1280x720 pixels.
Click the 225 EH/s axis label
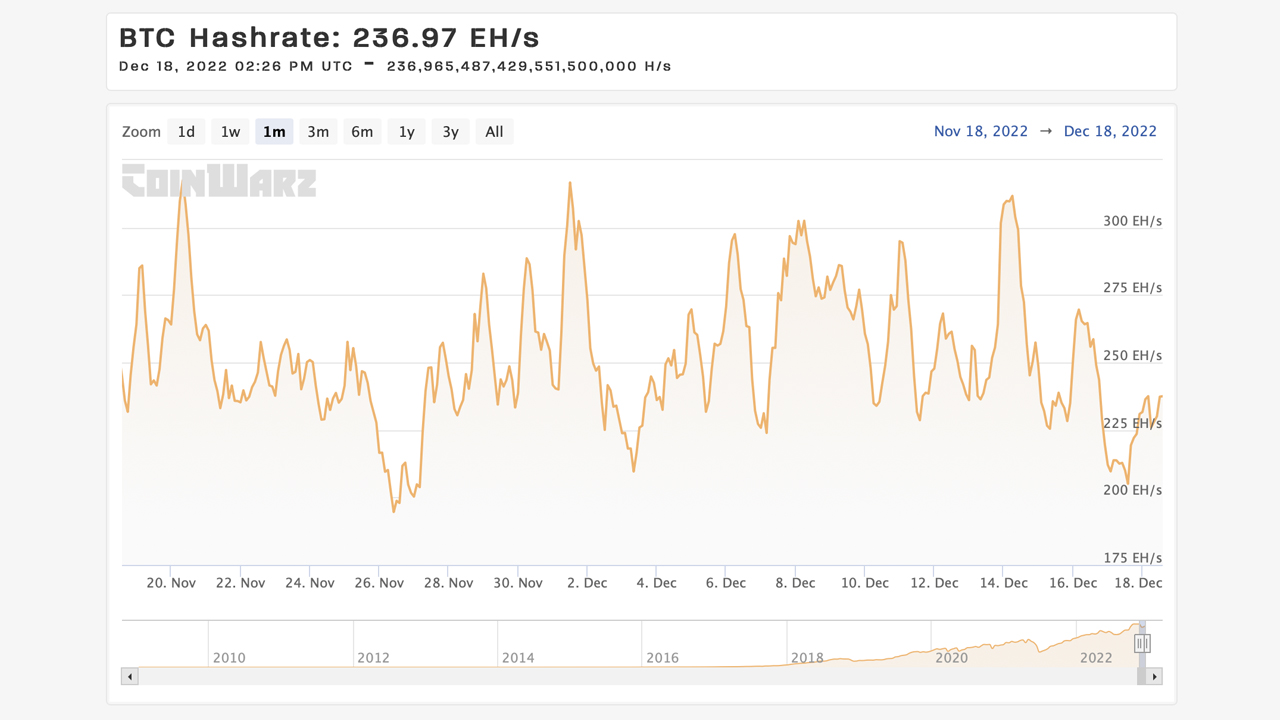click(x=1132, y=424)
